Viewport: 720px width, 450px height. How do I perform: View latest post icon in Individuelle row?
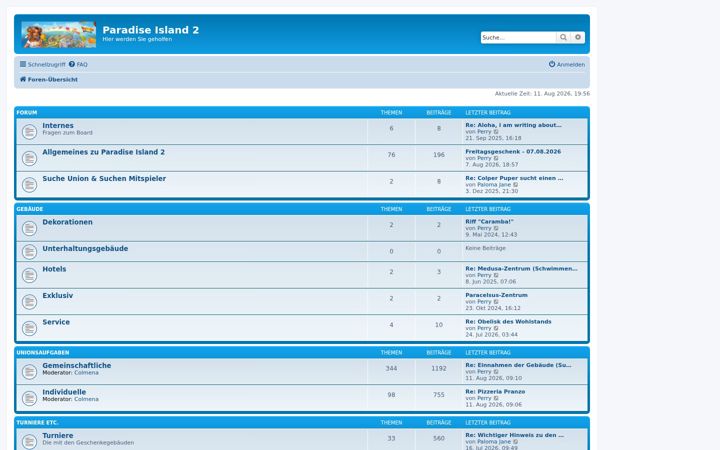click(x=496, y=399)
